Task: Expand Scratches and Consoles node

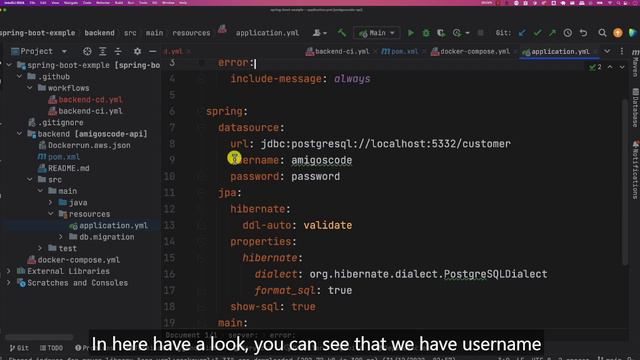Action: 9,282
